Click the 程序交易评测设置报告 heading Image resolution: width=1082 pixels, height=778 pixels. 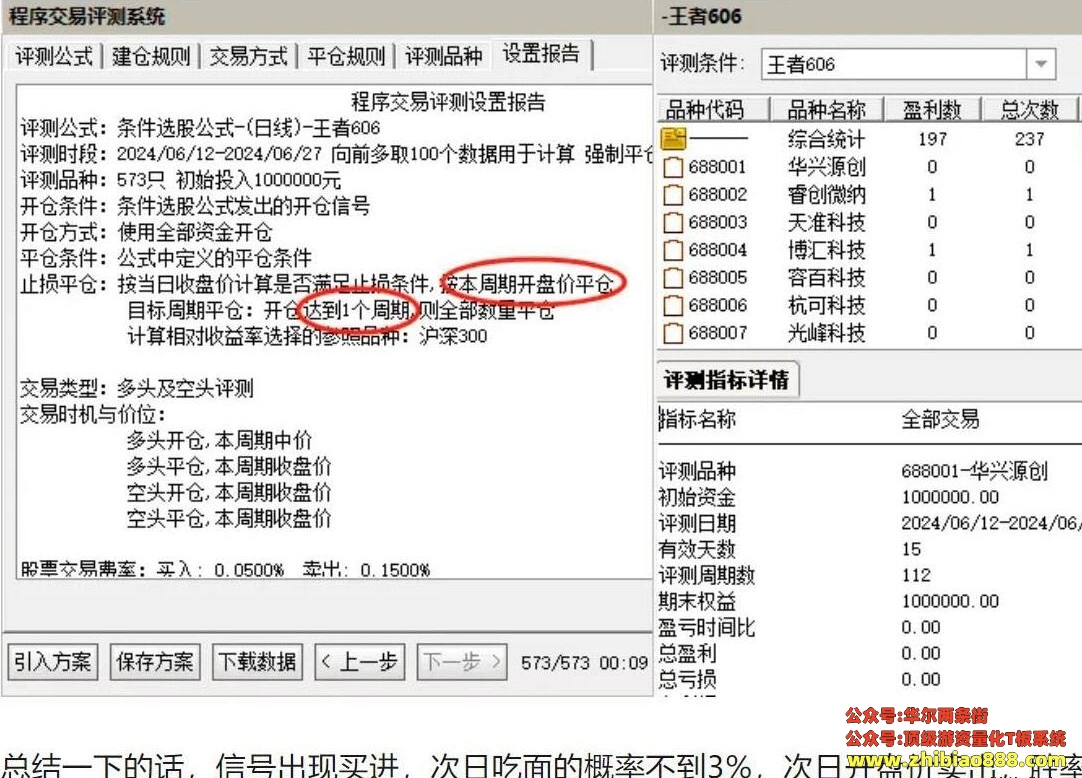point(449,101)
